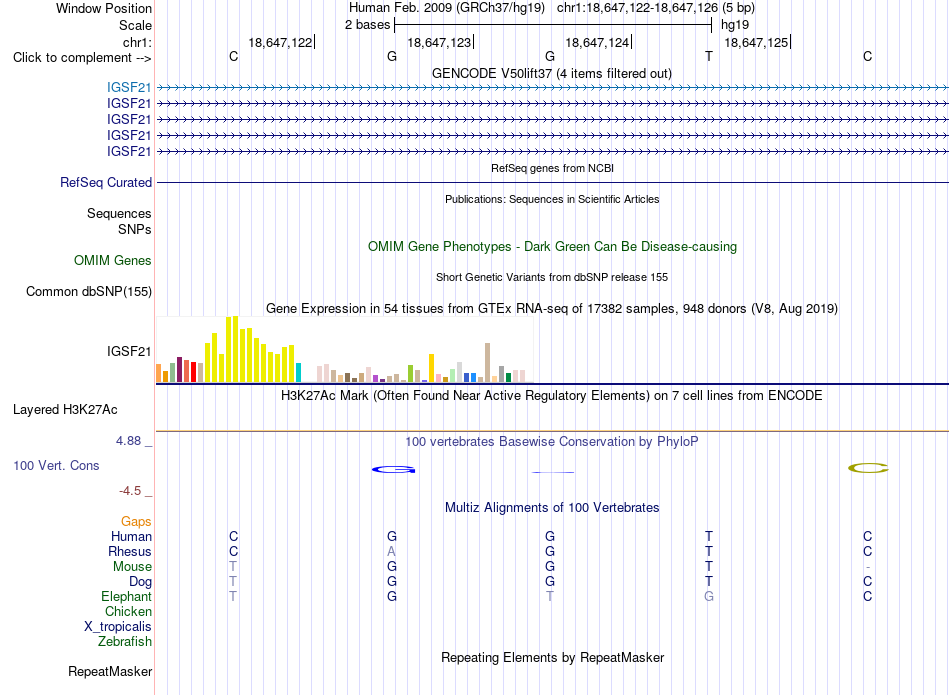Open the RefSeq Curated track label

click(106, 182)
